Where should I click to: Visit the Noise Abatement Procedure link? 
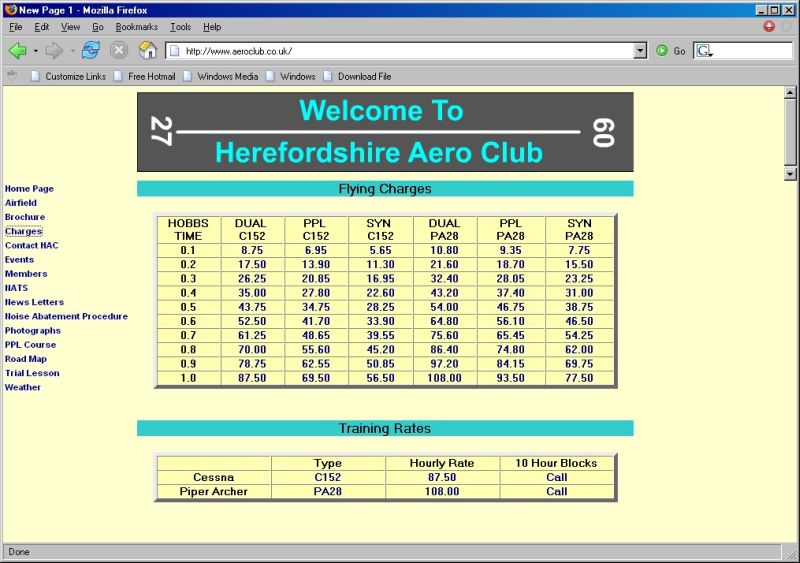66,316
